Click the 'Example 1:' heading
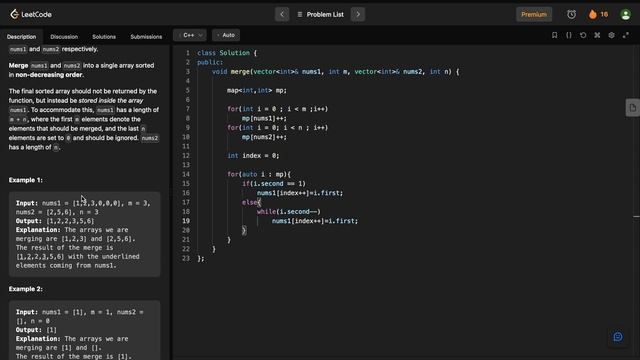Screen dimensions: 640x360 [x=26, y=180]
